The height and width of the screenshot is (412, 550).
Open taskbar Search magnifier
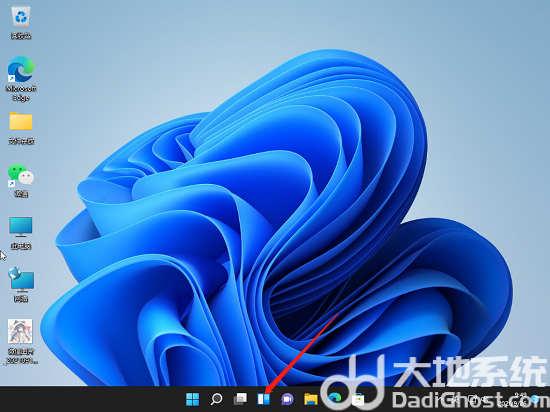[216, 399]
